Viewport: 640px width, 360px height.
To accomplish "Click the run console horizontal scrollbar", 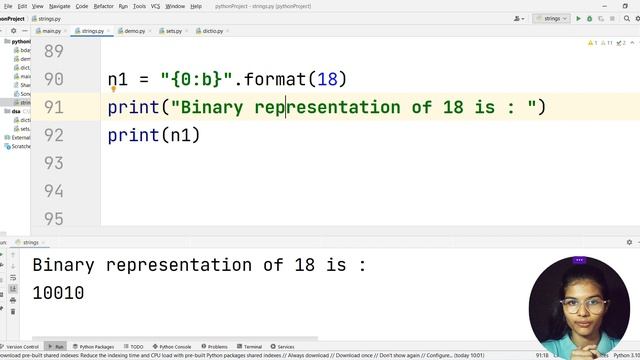I will pos(175,338).
